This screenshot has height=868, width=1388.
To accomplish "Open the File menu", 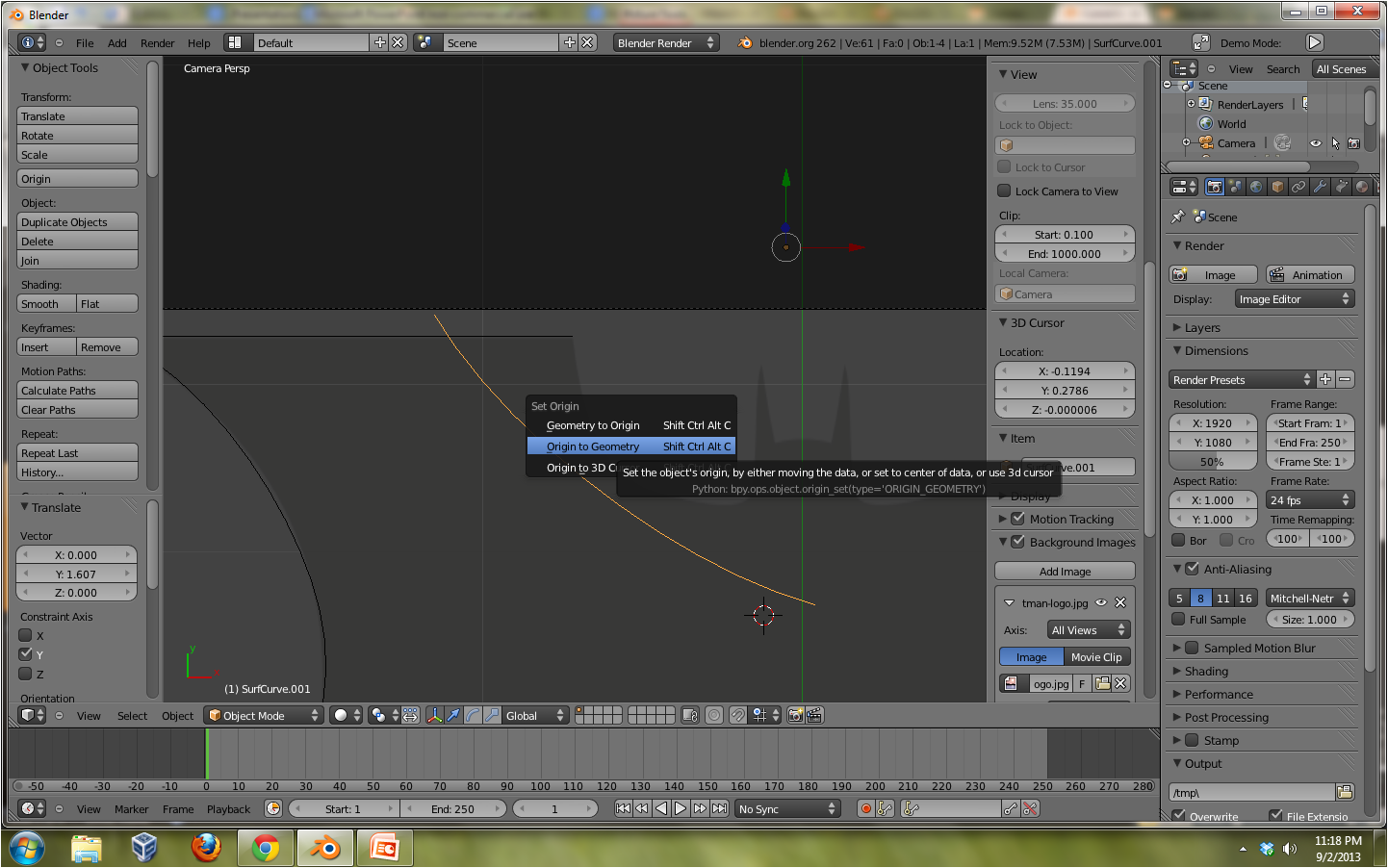I will coord(85,43).
